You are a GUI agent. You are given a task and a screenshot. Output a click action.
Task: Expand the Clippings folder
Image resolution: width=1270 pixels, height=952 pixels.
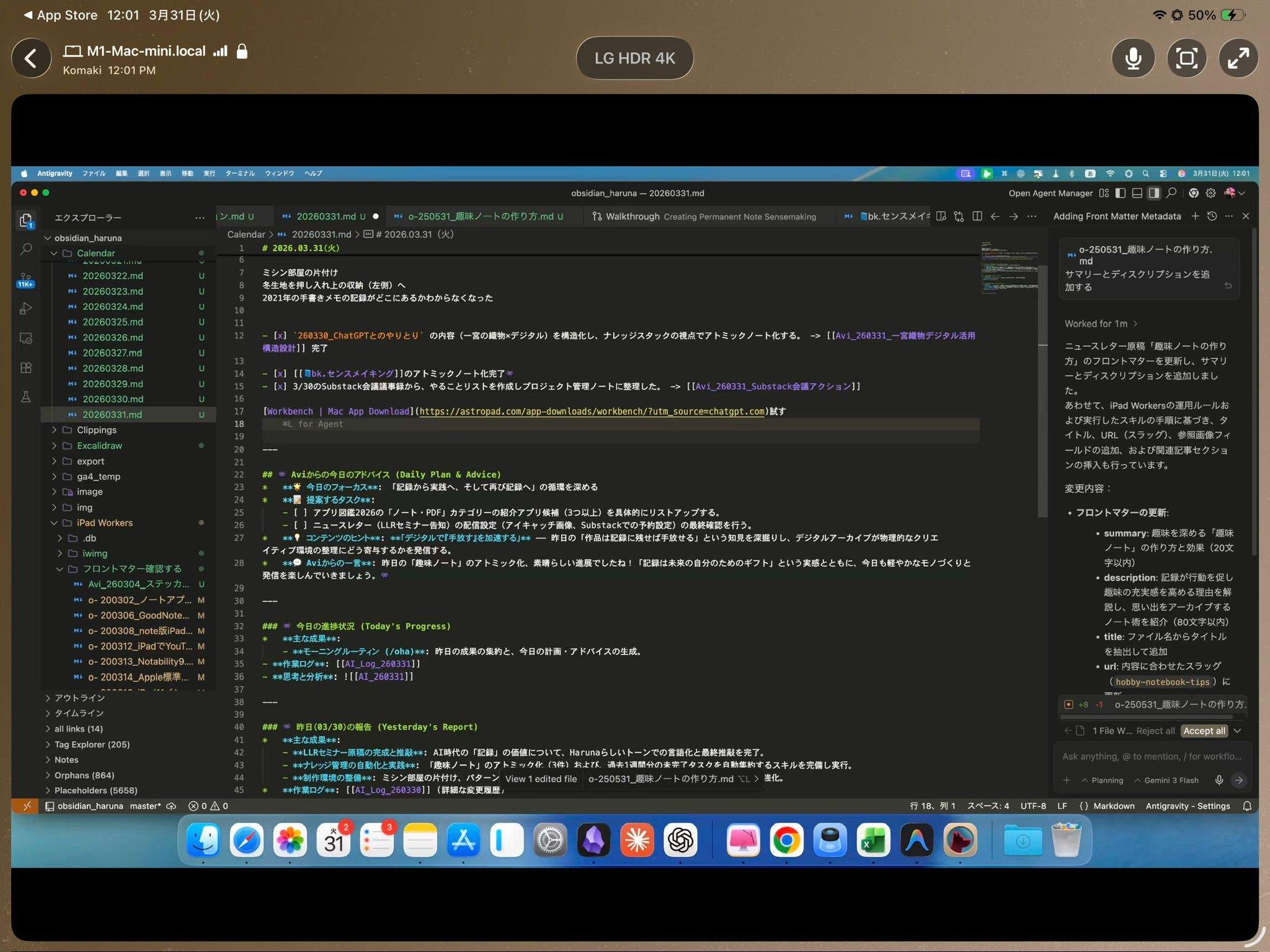(96, 430)
